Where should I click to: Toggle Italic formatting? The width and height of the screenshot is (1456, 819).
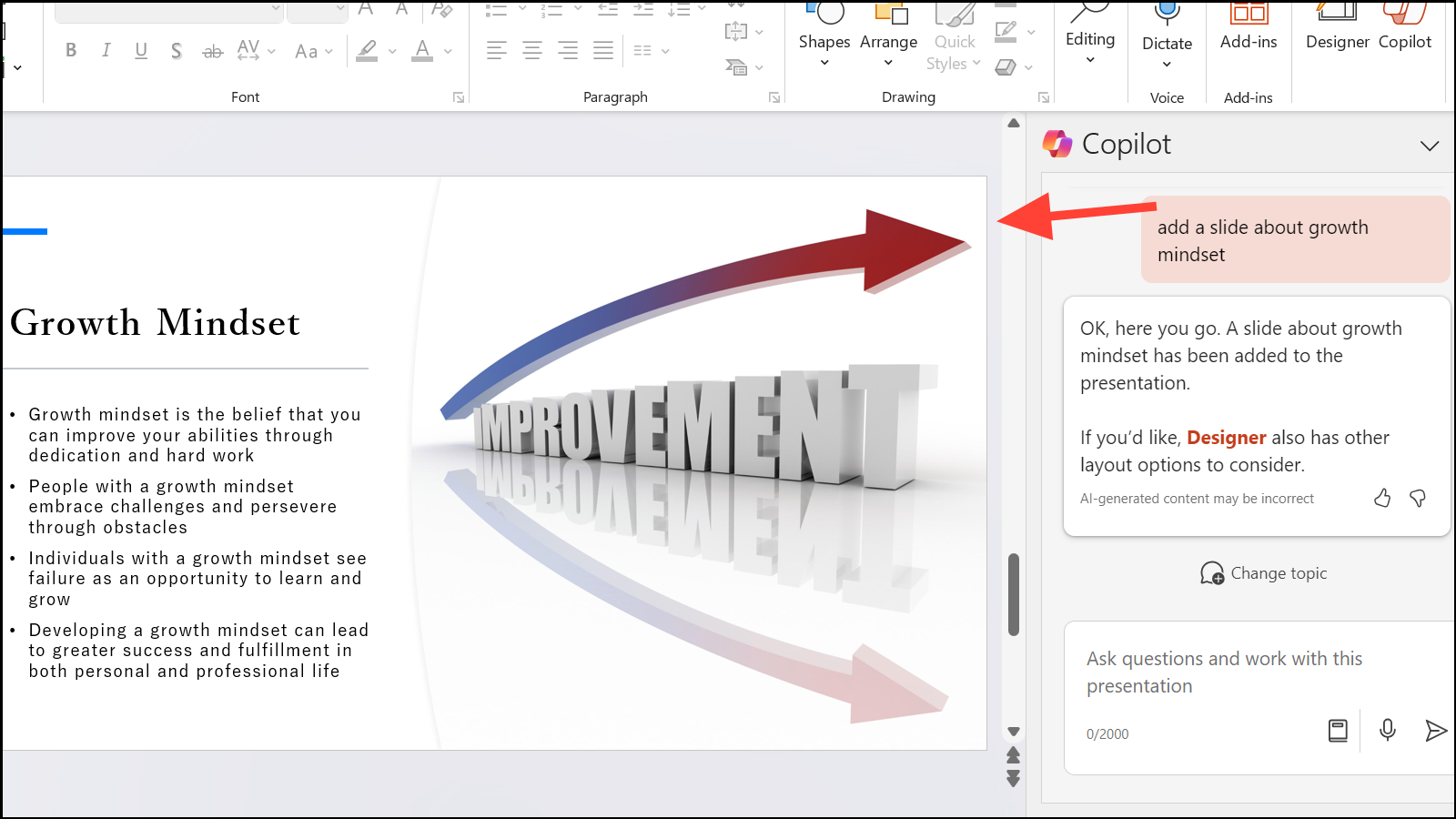point(106,51)
